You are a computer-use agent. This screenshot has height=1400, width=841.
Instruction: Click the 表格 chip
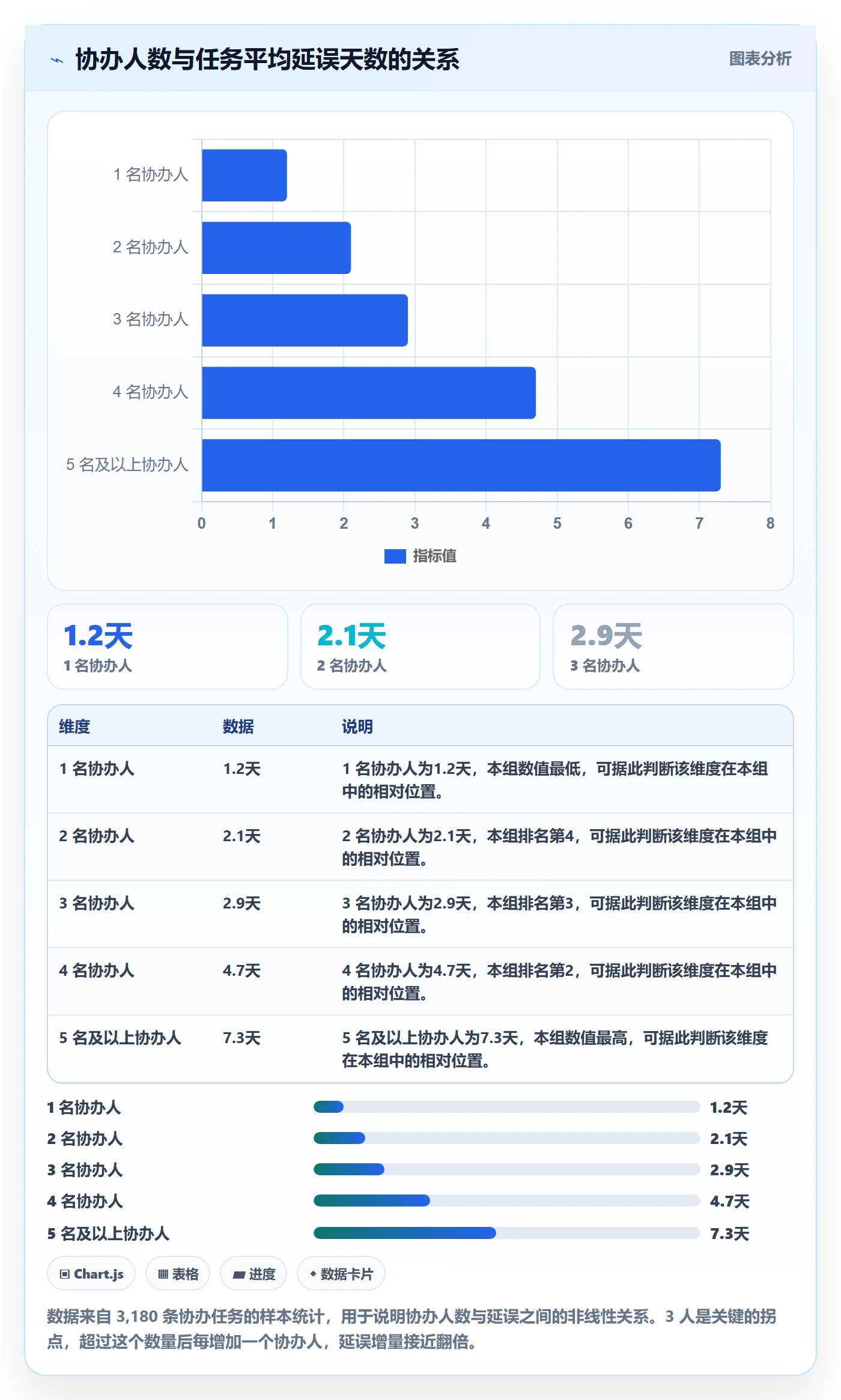(x=178, y=1273)
